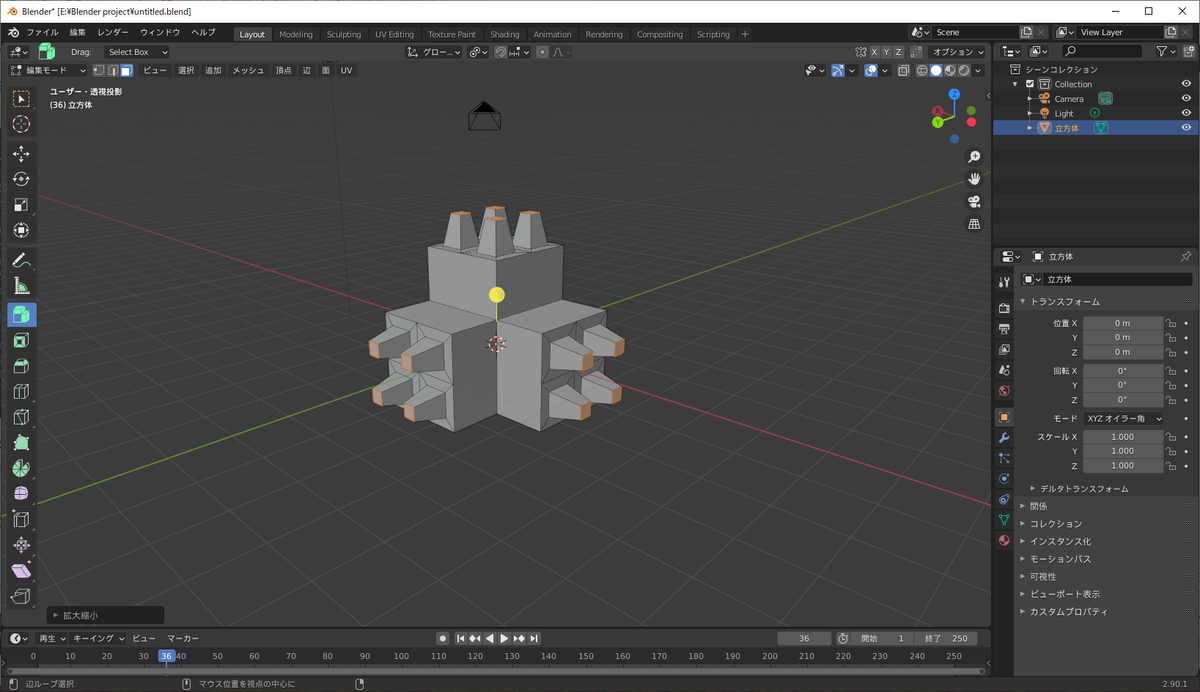Screen dimensions: 1200x692
Task: Select the Transform tool
Action: [21, 230]
